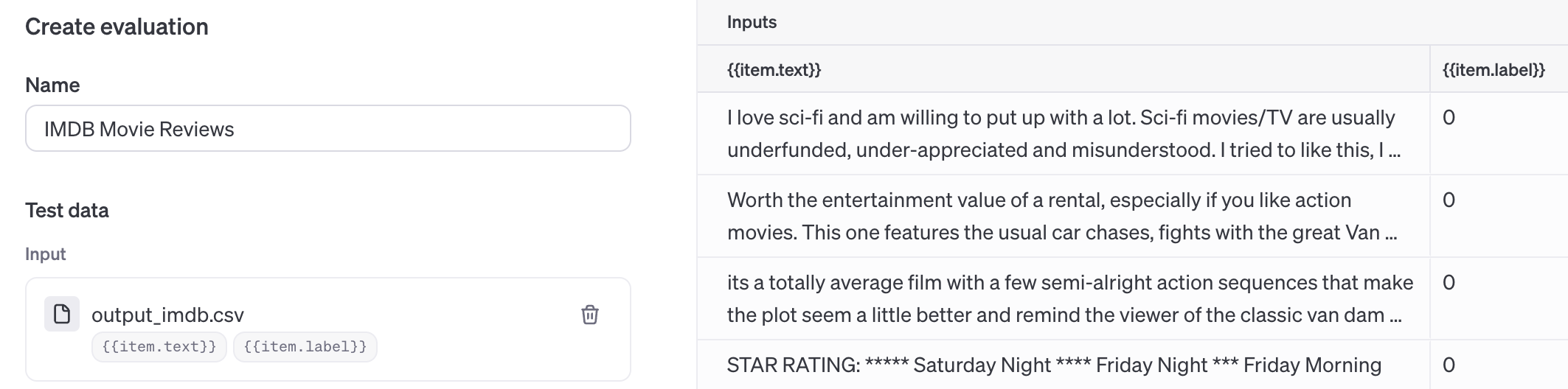Open the "I love sci-fi" review row

[x=1062, y=133]
